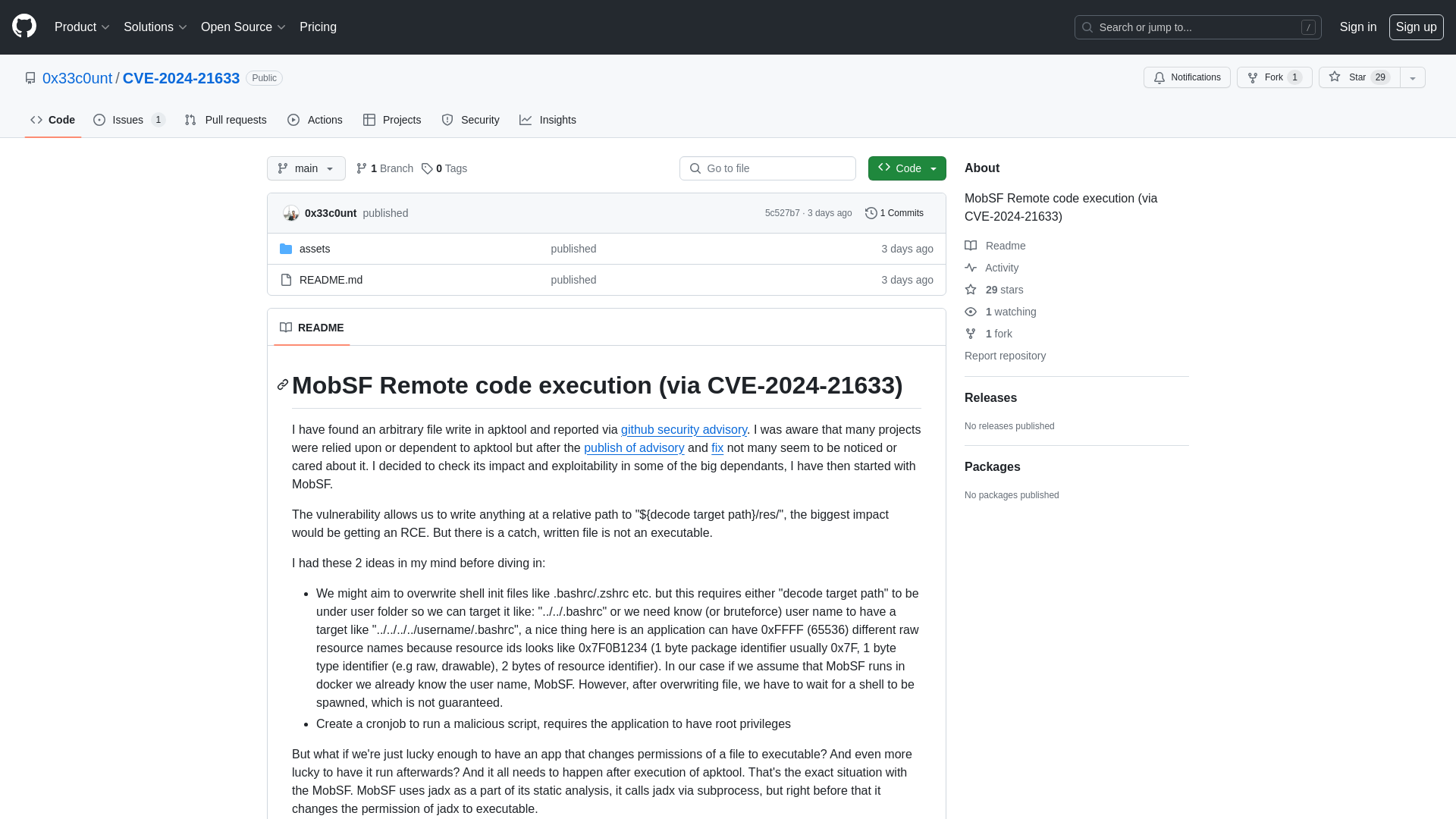Open the fix link in the README
Viewport: 1456px width, 819px height.
[x=717, y=448]
